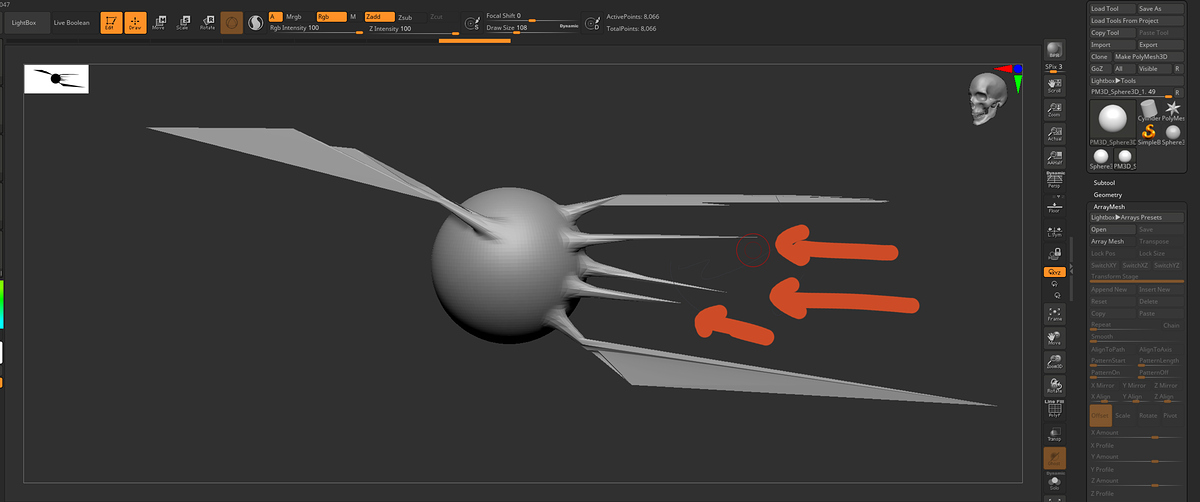This screenshot has width=1200, height=502.
Task: Click the Export button
Action: tap(1161, 45)
